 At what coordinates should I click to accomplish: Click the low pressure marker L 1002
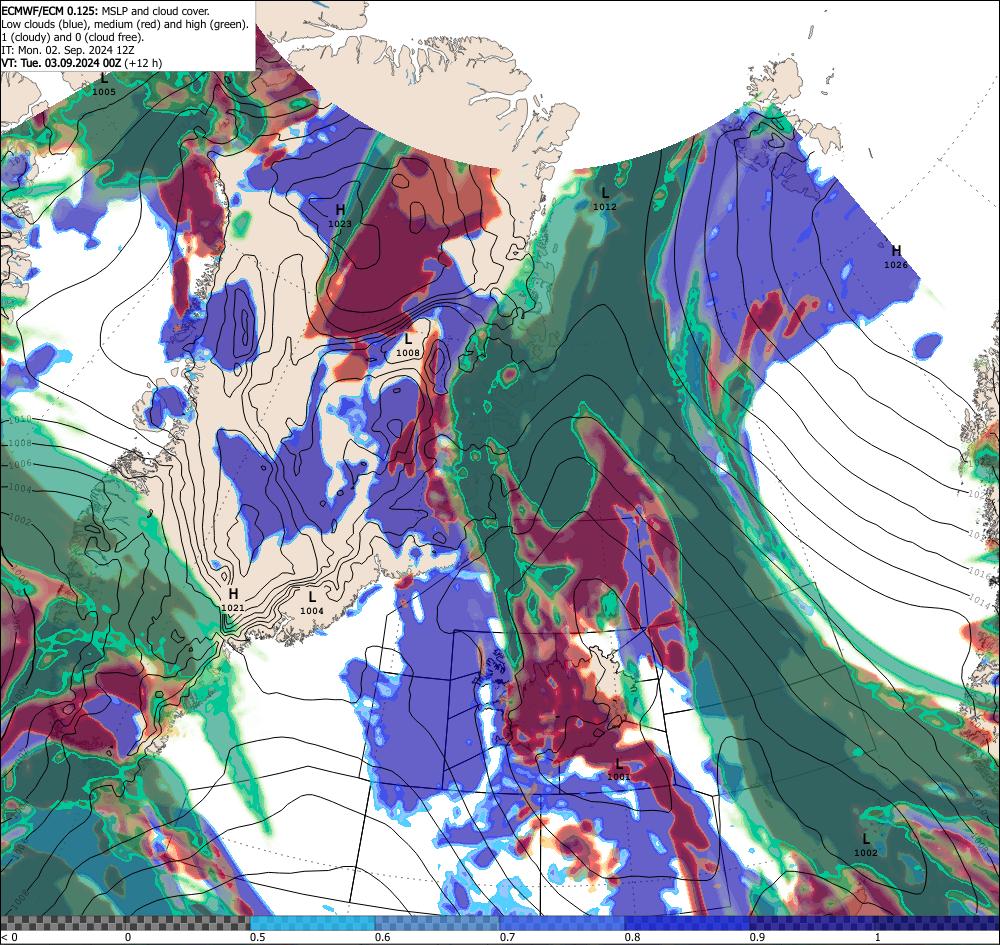pyautogui.click(x=865, y=845)
